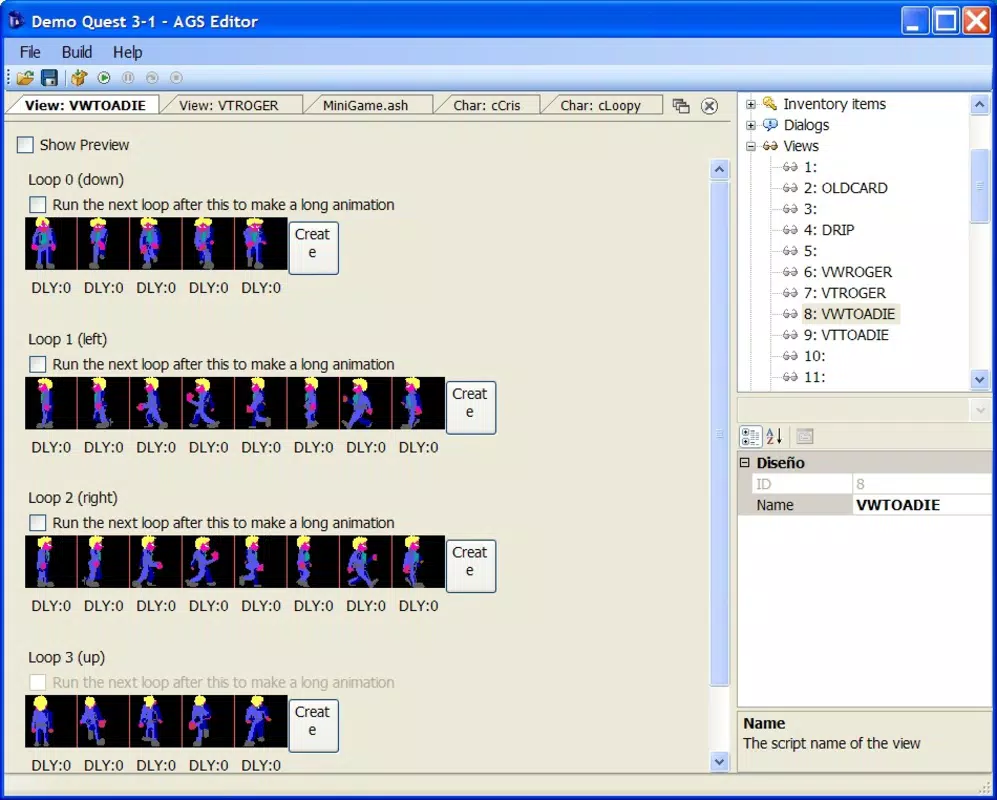Select fifth frame of Loop 0 (down)
The width and height of the screenshot is (997, 800).
261,244
